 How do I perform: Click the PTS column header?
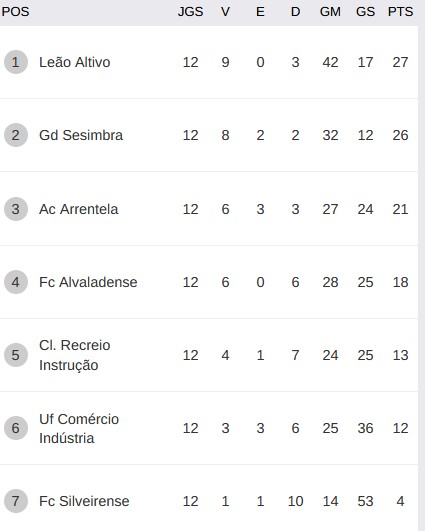click(400, 12)
